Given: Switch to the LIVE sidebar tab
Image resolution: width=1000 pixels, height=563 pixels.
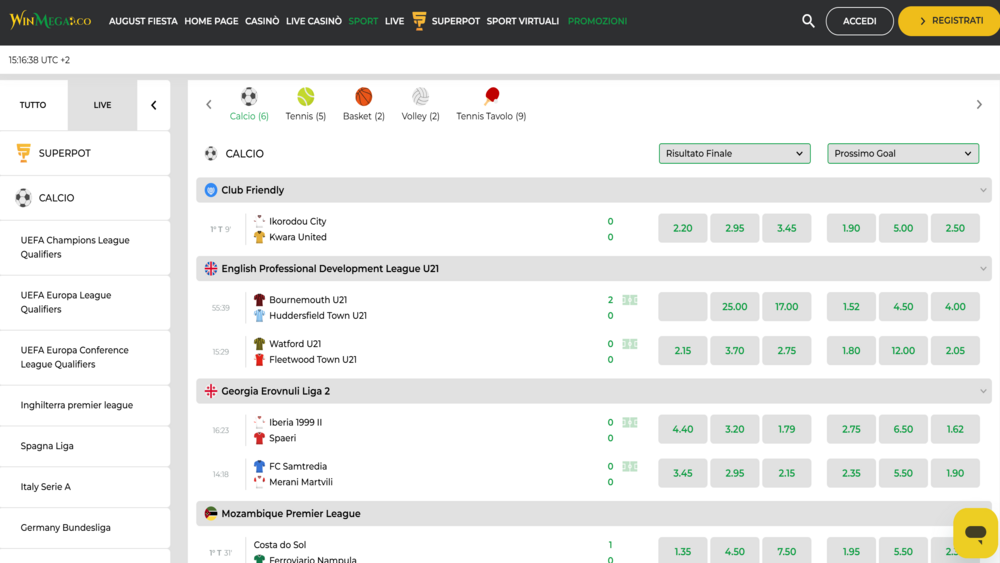Looking at the screenshot, I should tap(102, 105).
